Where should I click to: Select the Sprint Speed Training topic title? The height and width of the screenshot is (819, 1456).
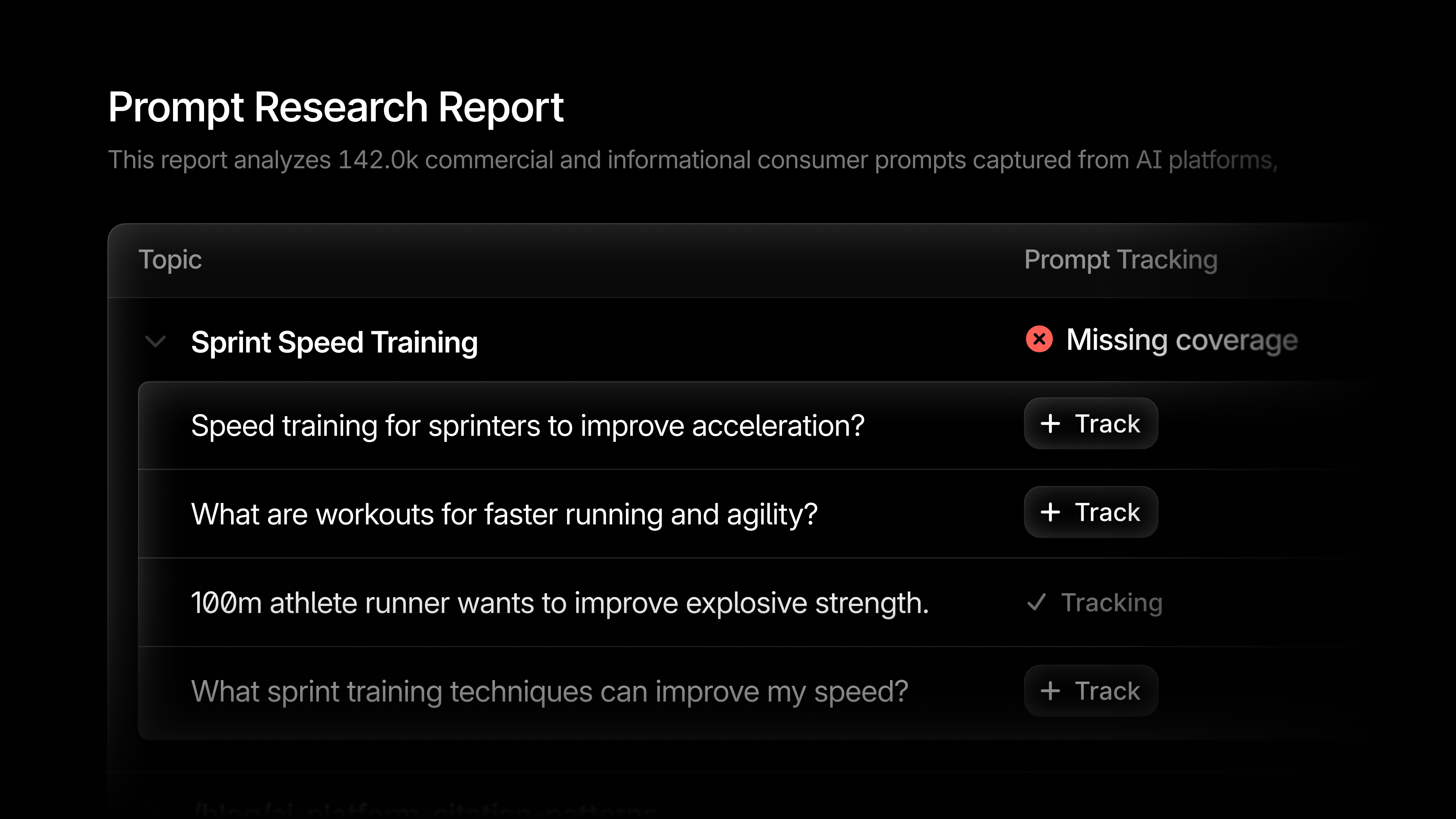pos(335,343)
